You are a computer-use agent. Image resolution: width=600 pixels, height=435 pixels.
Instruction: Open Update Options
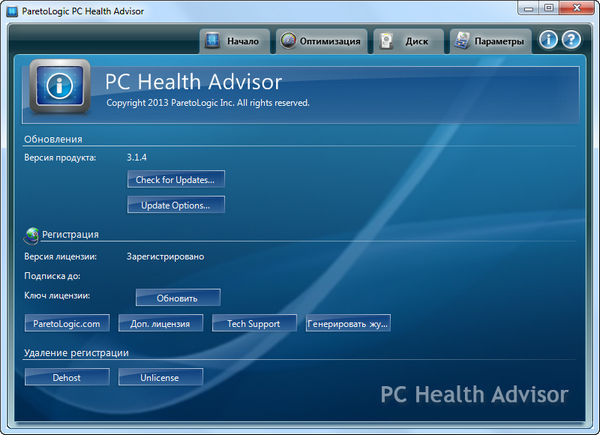[x=176, y=205]
